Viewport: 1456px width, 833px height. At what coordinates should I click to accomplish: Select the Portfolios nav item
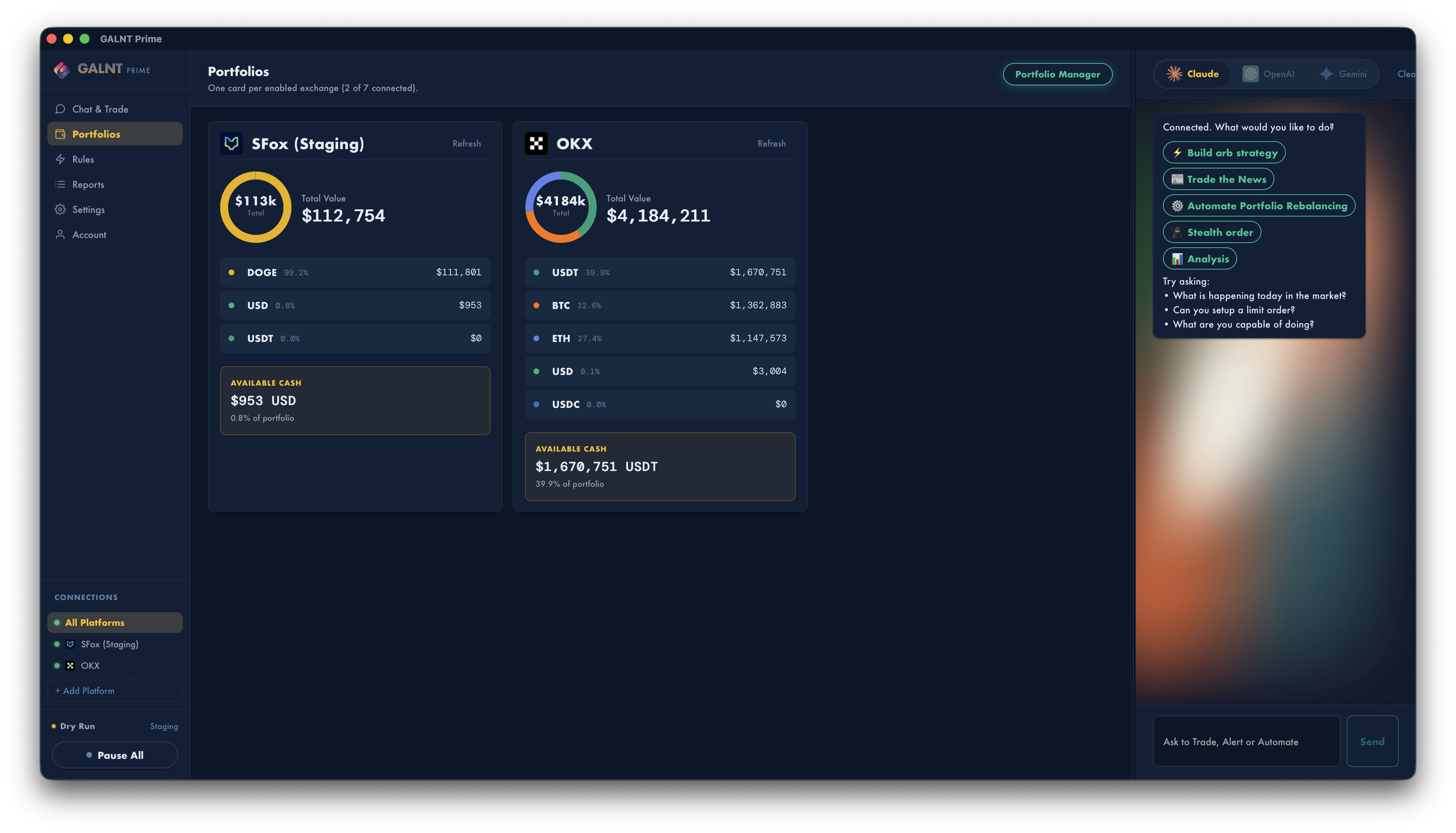click(115, 134)
